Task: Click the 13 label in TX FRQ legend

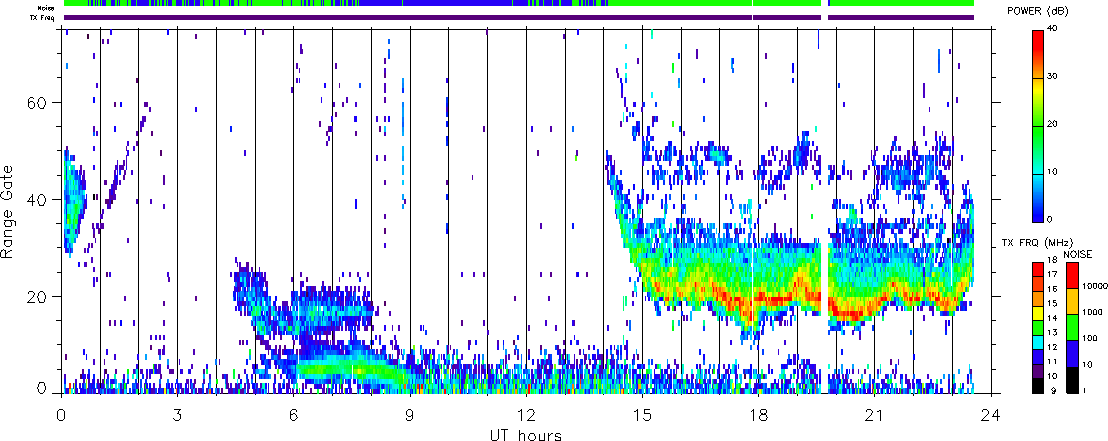Action: point(1052,332)
